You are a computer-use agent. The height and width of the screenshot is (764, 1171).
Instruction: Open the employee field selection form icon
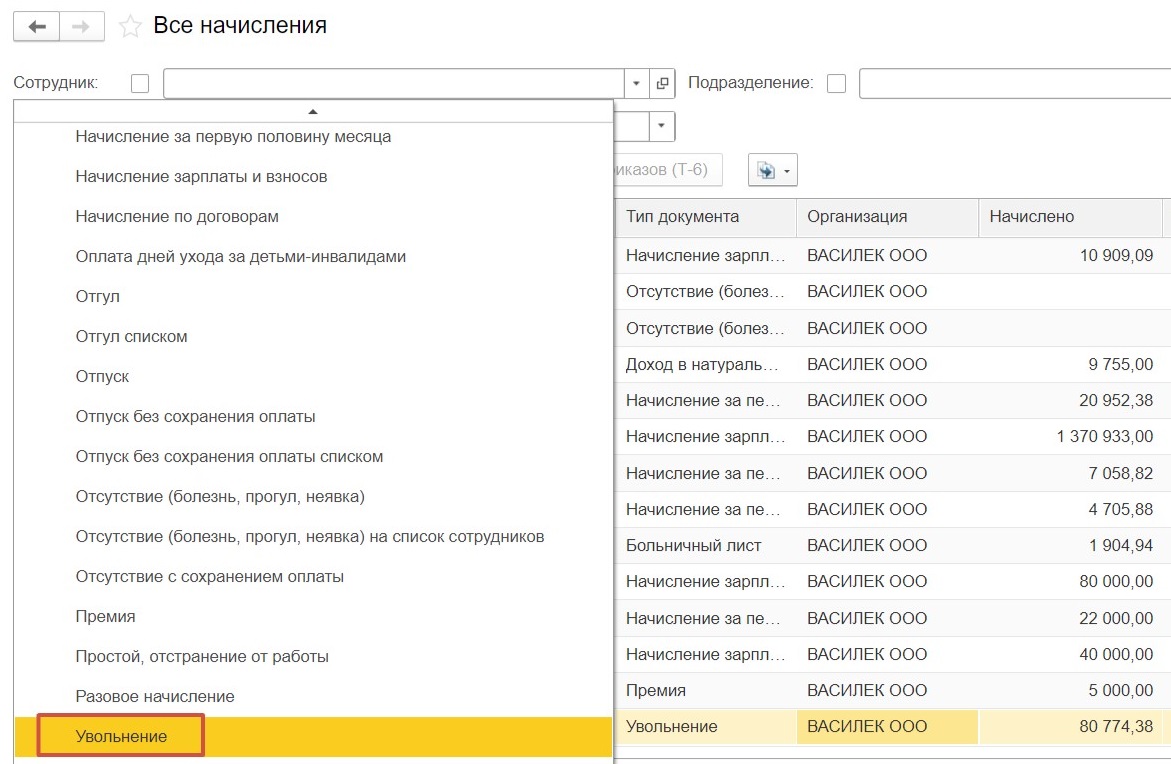coord(662,83)
